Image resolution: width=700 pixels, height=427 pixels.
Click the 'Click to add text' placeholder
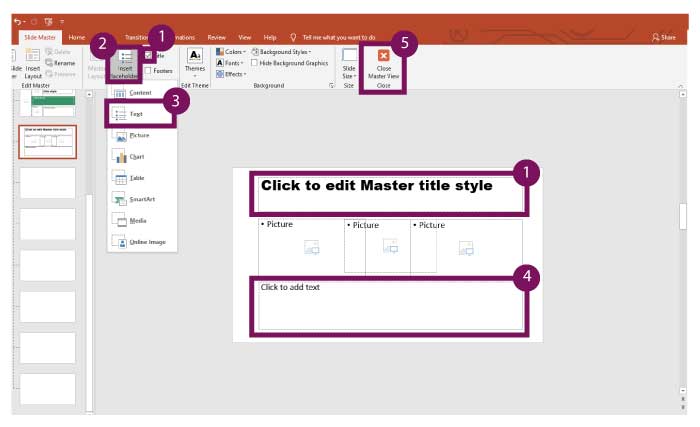[x=390, y=306]
